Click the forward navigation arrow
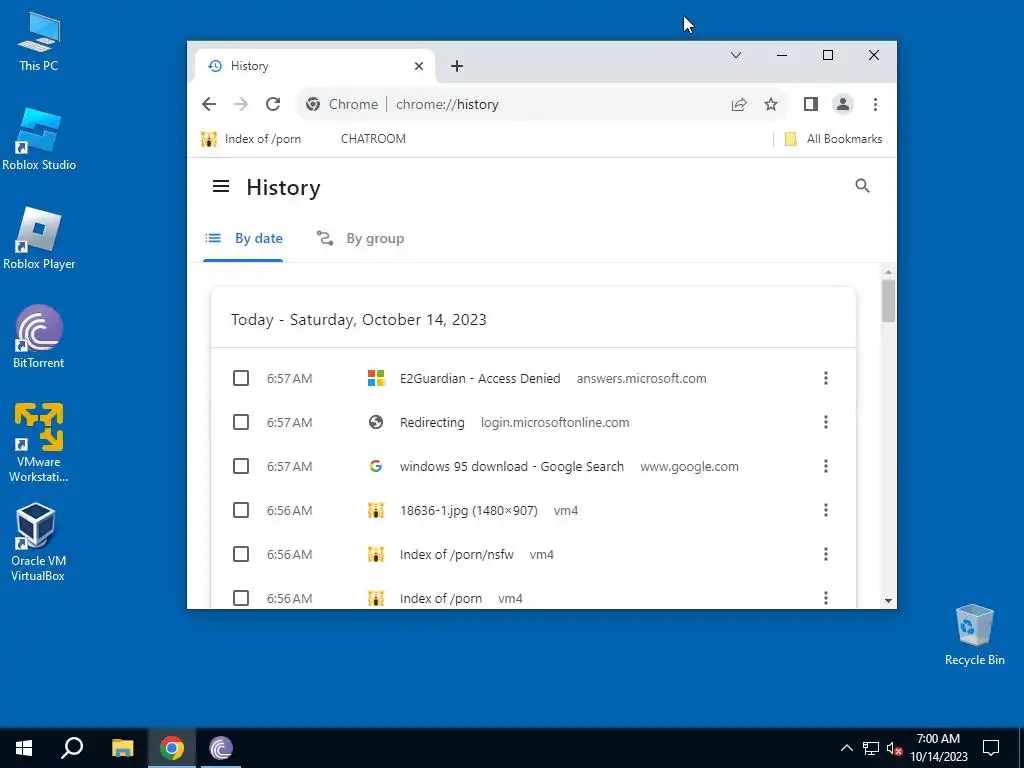The width and height of the screenshot is (1024, 768). tap(241, 104)
